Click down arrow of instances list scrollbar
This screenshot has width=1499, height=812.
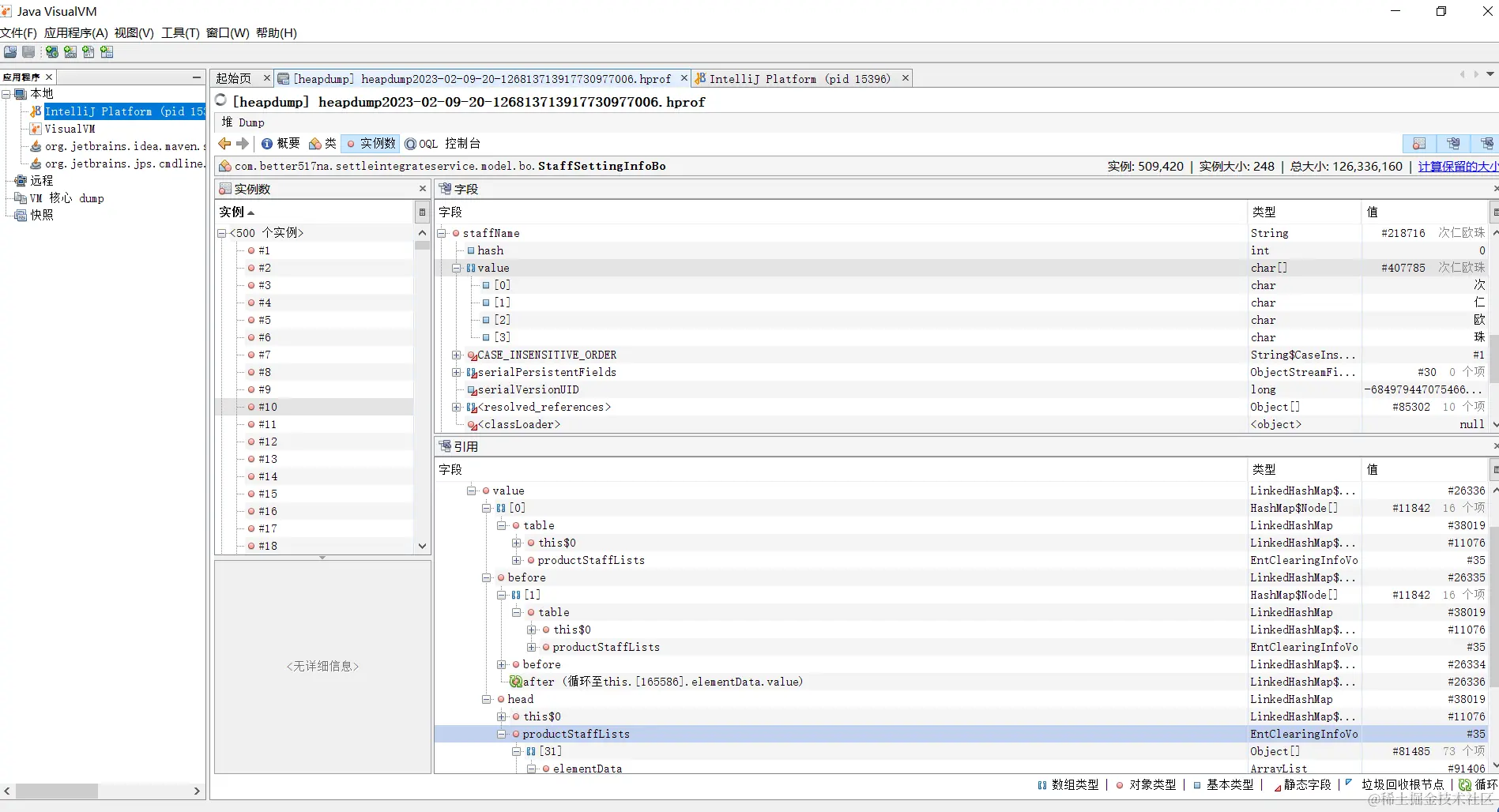point(422,546)
